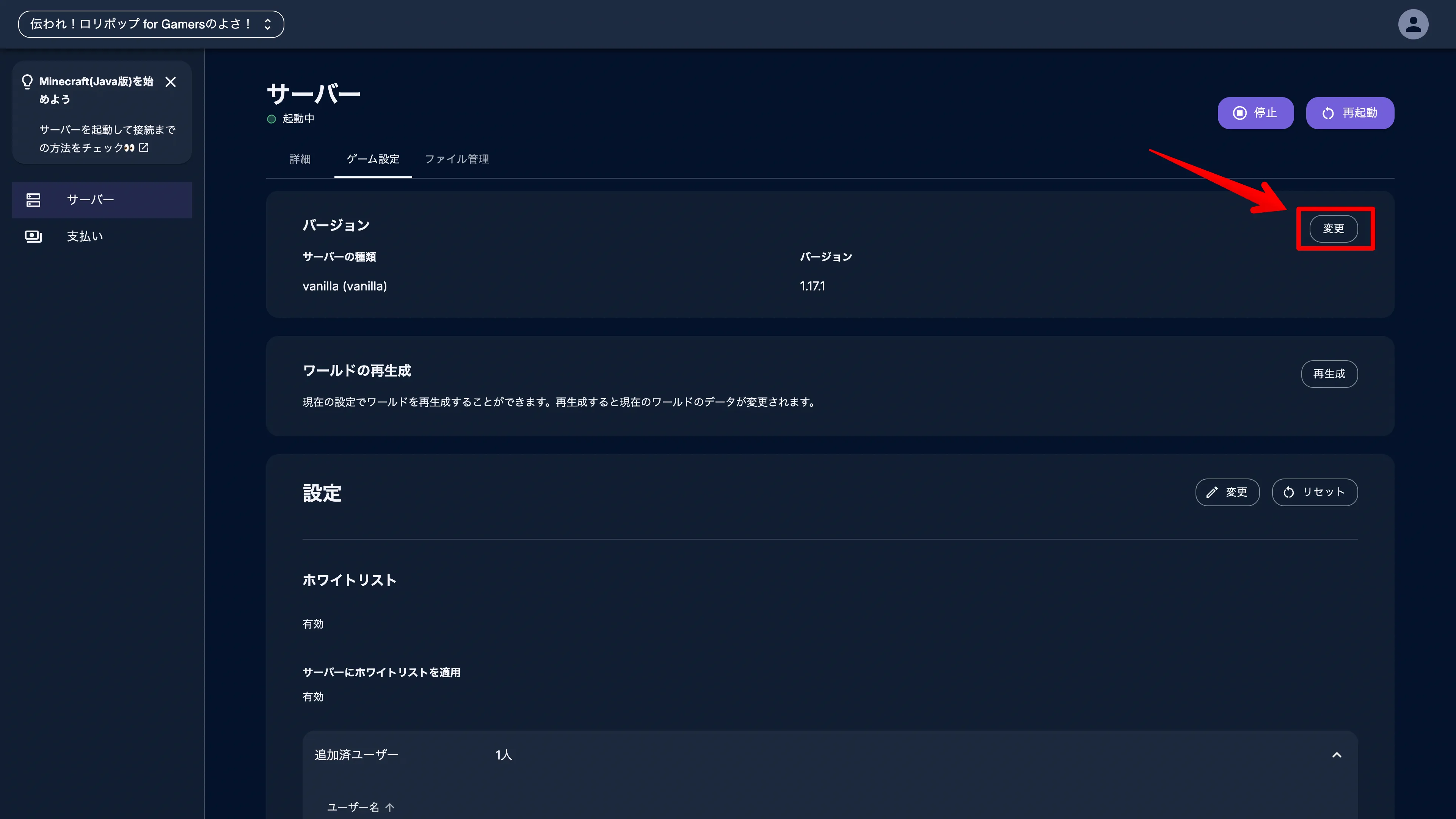
Task: Open the サーバーを起動して接続までの方法をチェック link
Action: tap(107, 138)
